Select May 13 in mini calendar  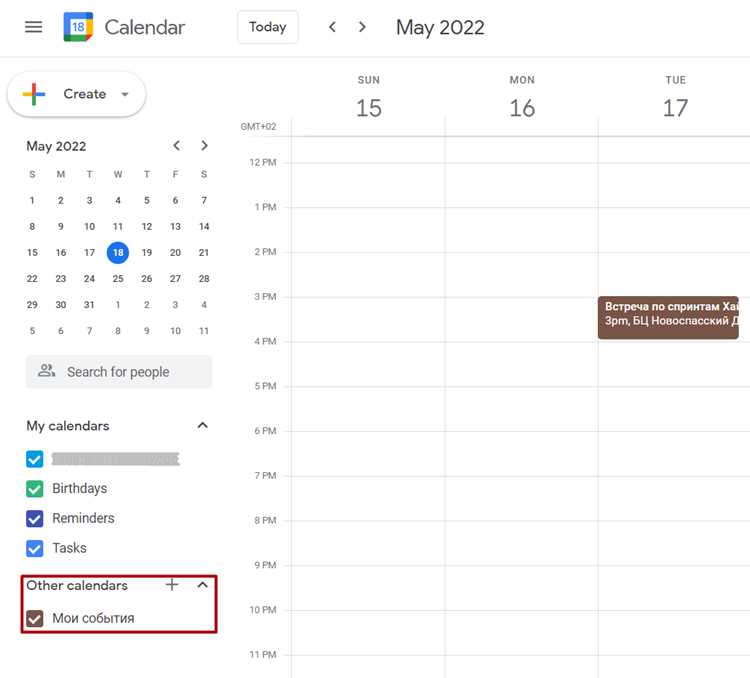coord(176,226)
